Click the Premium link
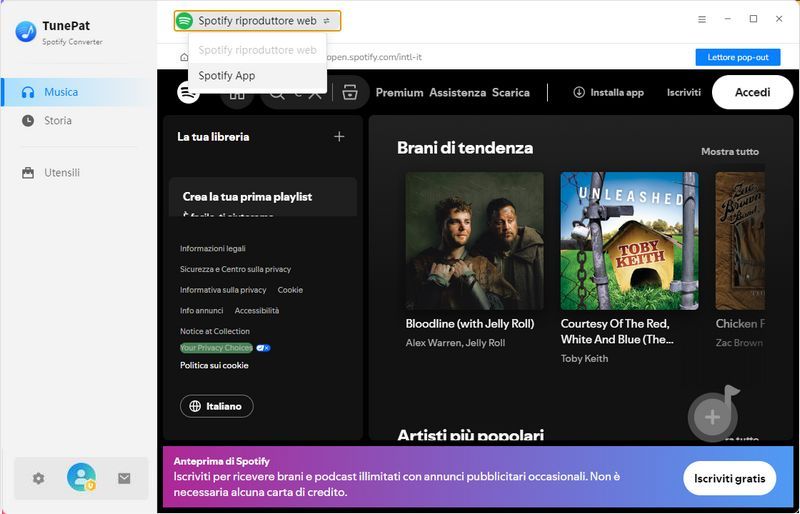Viewport: 800px width, 514px height. coord(399,92)
